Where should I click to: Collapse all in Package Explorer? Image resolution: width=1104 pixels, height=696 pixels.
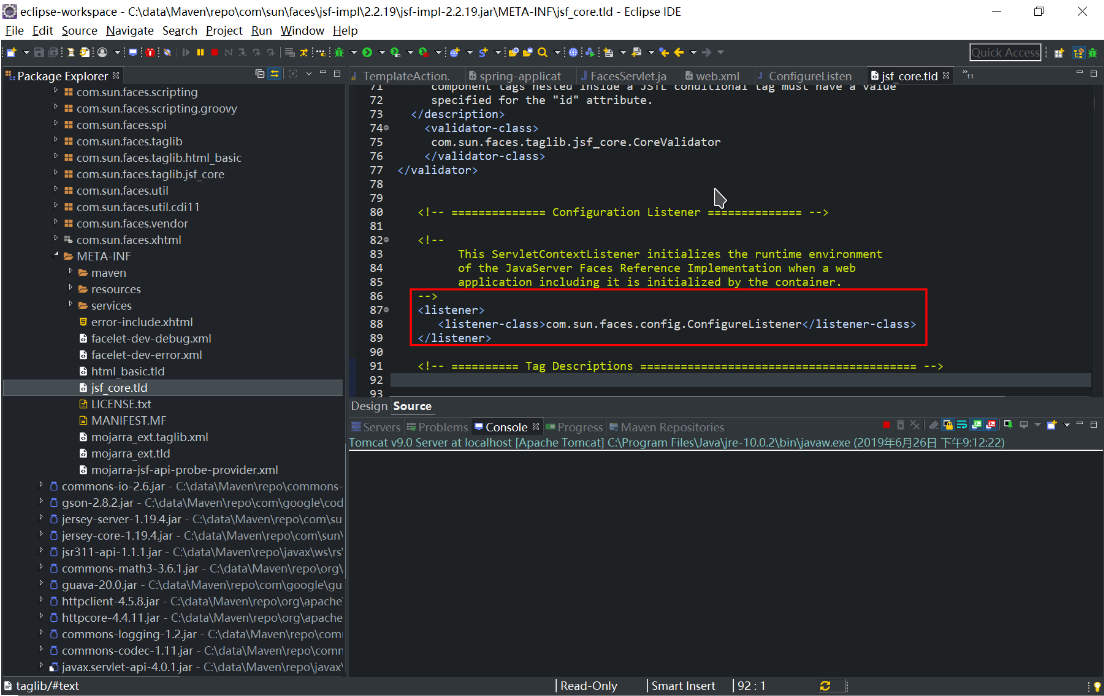click(260, 75)
